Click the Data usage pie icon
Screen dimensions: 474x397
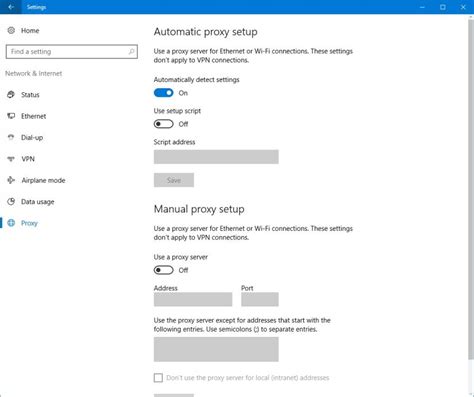[x=11, y=202]
